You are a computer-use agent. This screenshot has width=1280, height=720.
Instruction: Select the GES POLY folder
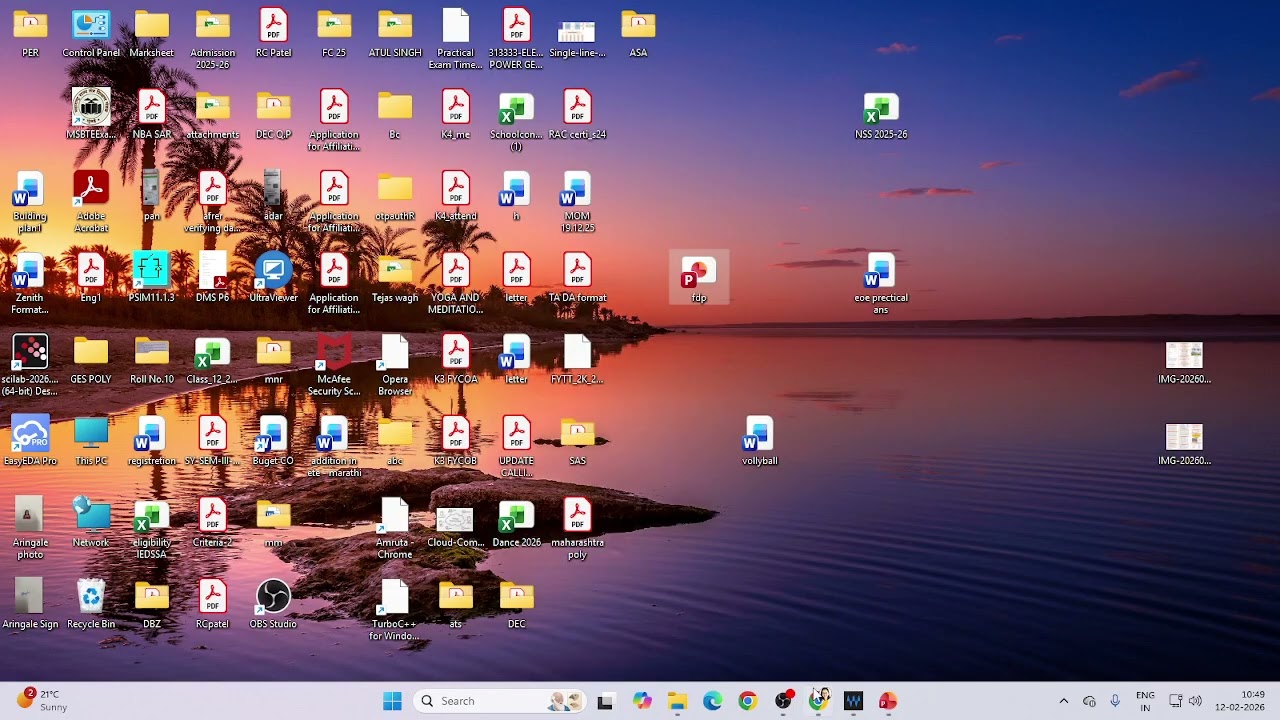click(91, 360)
